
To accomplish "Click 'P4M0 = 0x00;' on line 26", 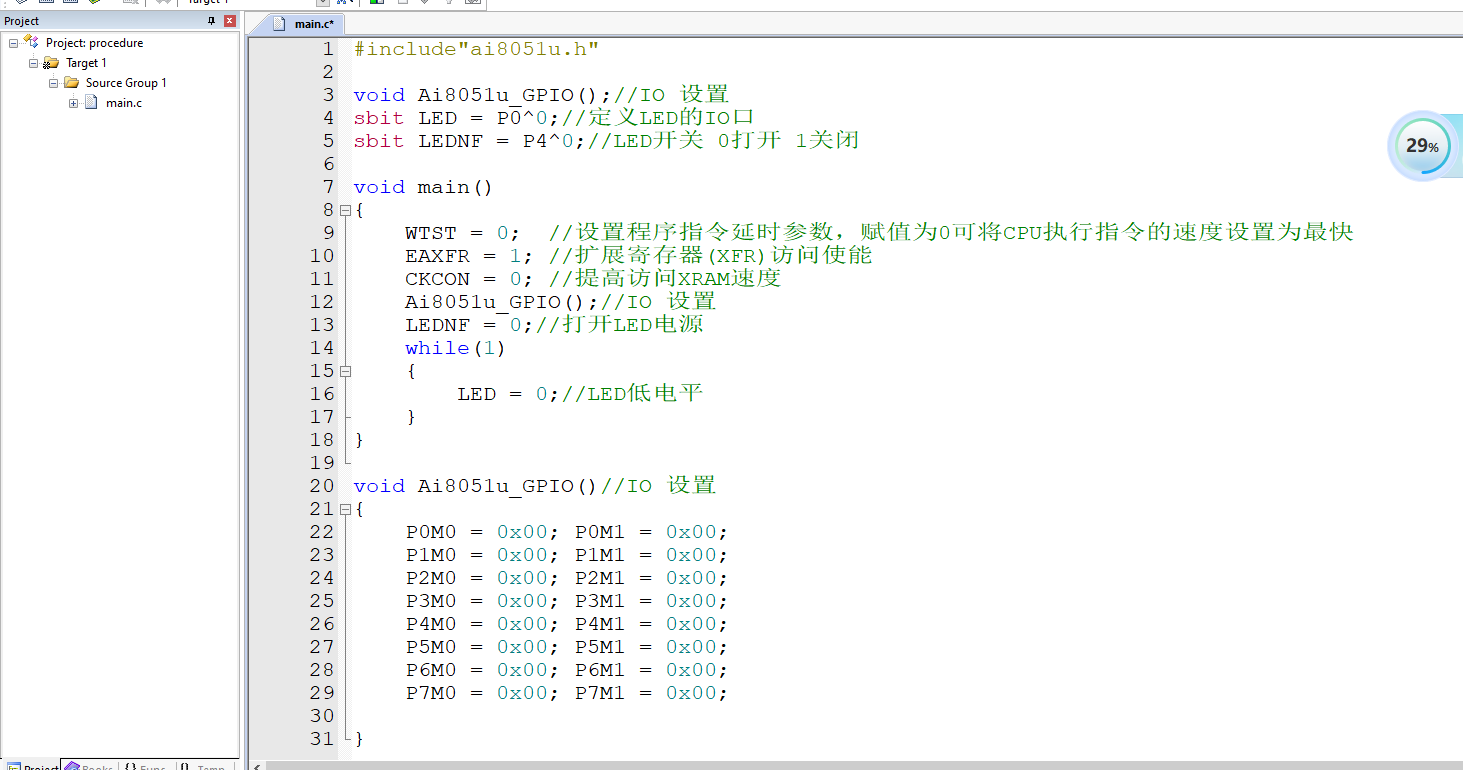I will (482, 624).
